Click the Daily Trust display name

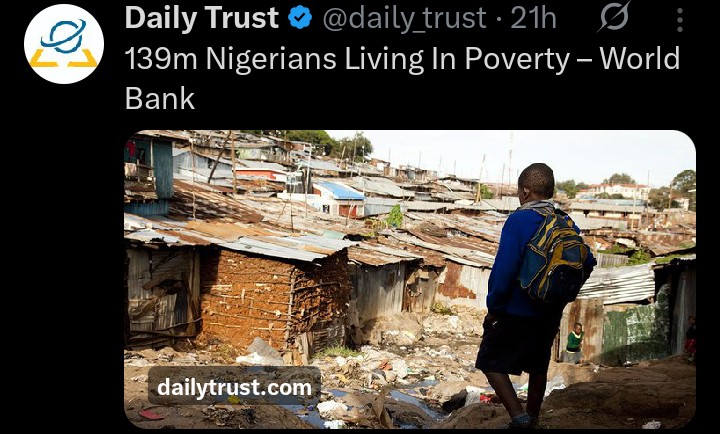[x=202, y=18]
